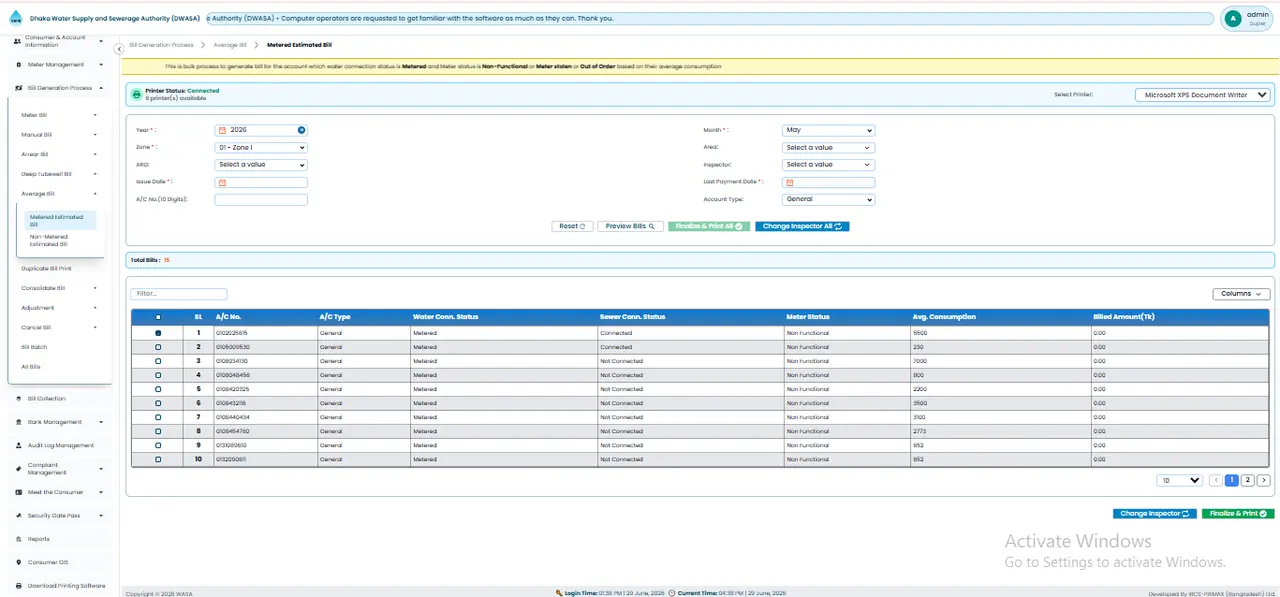
Task: Click the Meet the Consumer sidebar icon
Action: coord(18,492)
